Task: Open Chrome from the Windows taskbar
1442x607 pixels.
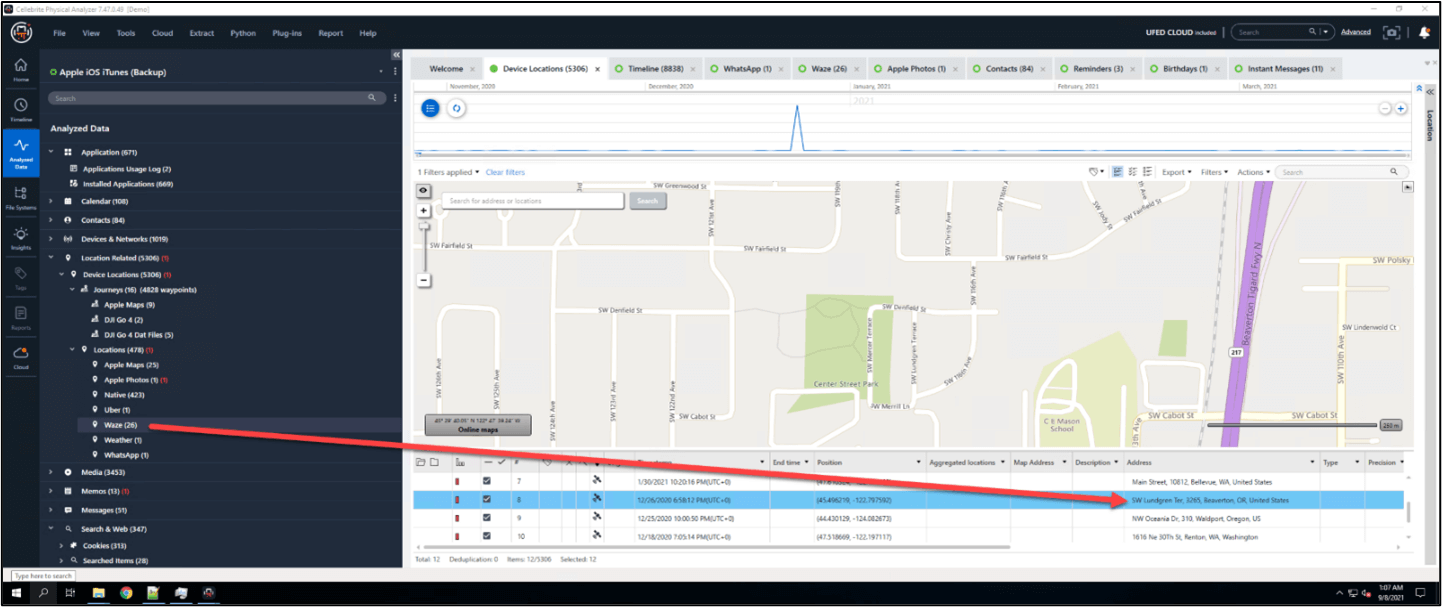Action: [126, 593]
